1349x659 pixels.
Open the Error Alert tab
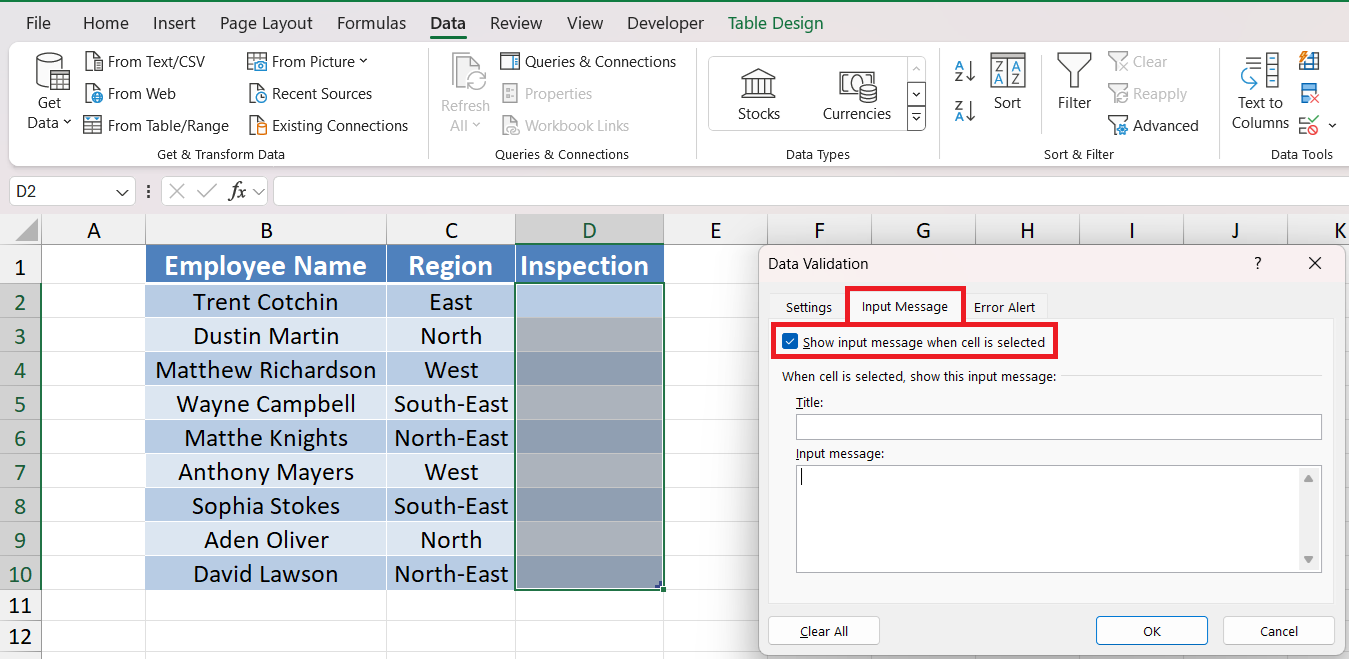(1005, 307)
